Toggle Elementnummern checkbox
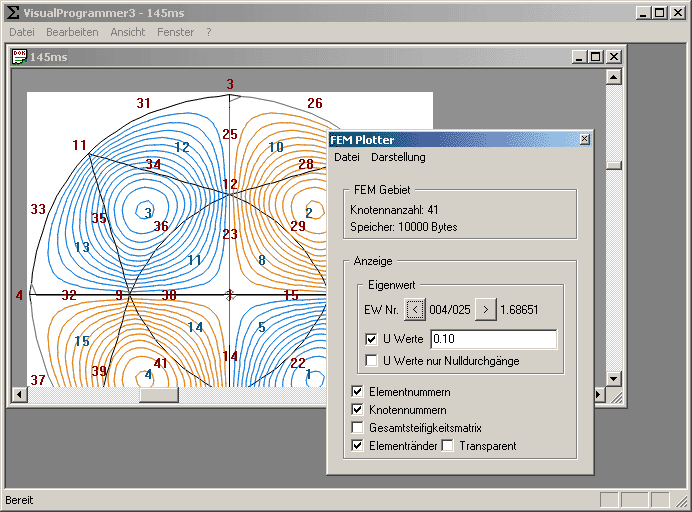 [359, 392]
